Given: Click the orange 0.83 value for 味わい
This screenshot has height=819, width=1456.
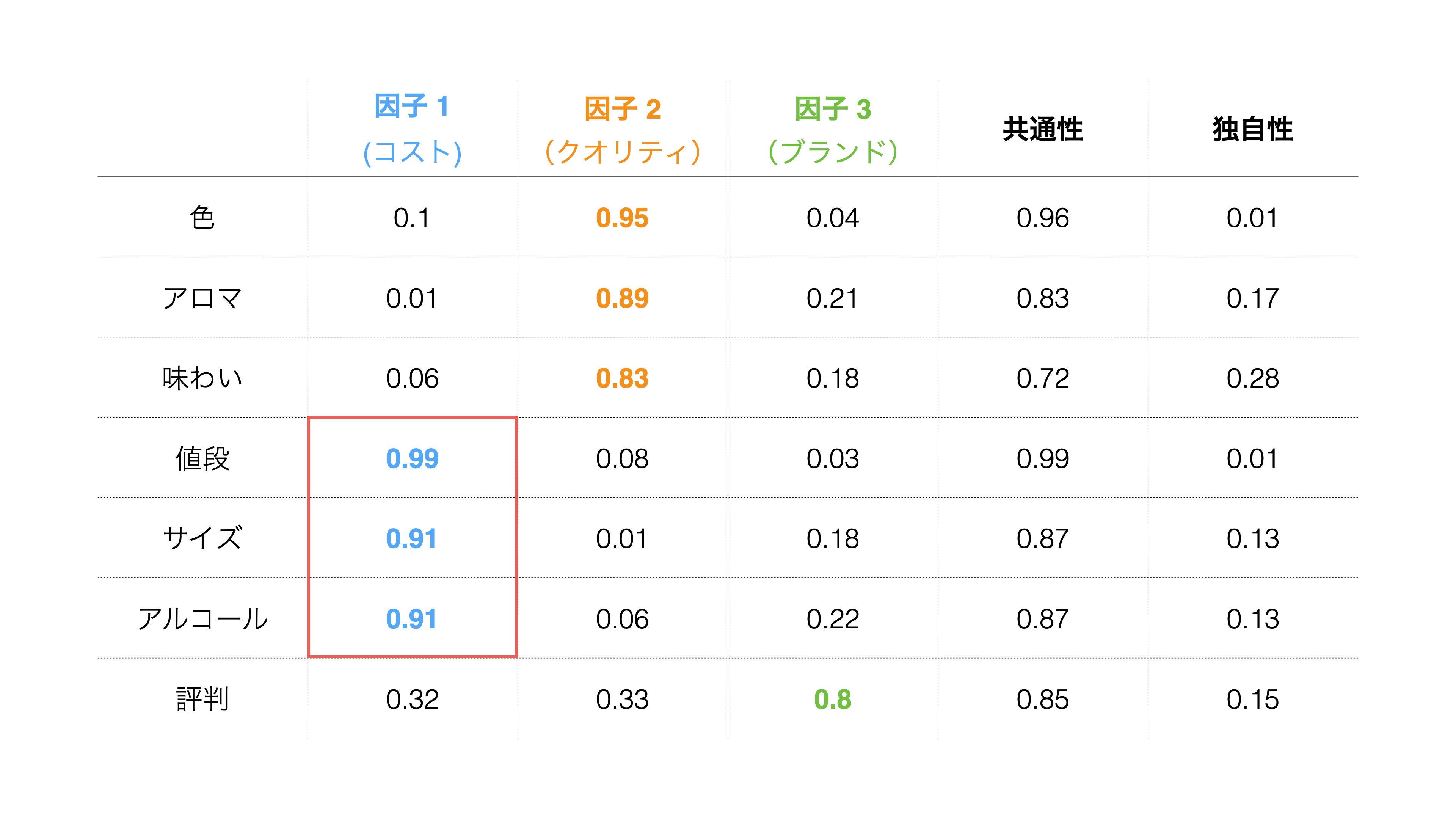Looking at the screenshot, I should (x=622, y=379).
